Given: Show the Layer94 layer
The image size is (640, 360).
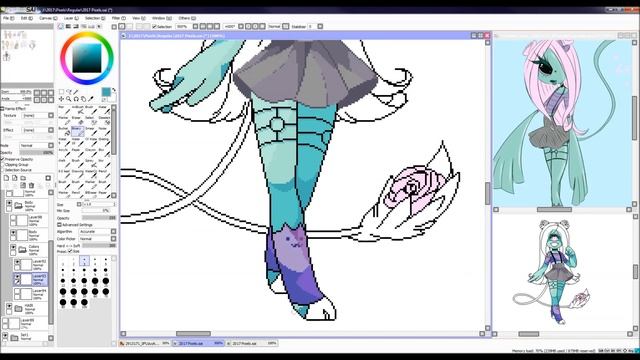Looking at the screenshot, I should (x=17, y=291).
